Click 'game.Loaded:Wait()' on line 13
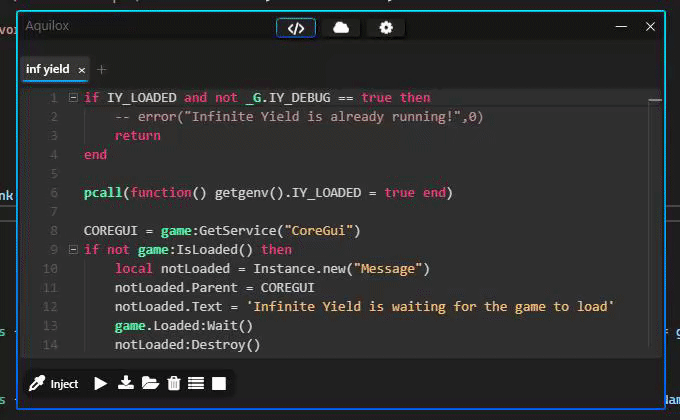Screen dimensions: 680x420 pos(183,326)
